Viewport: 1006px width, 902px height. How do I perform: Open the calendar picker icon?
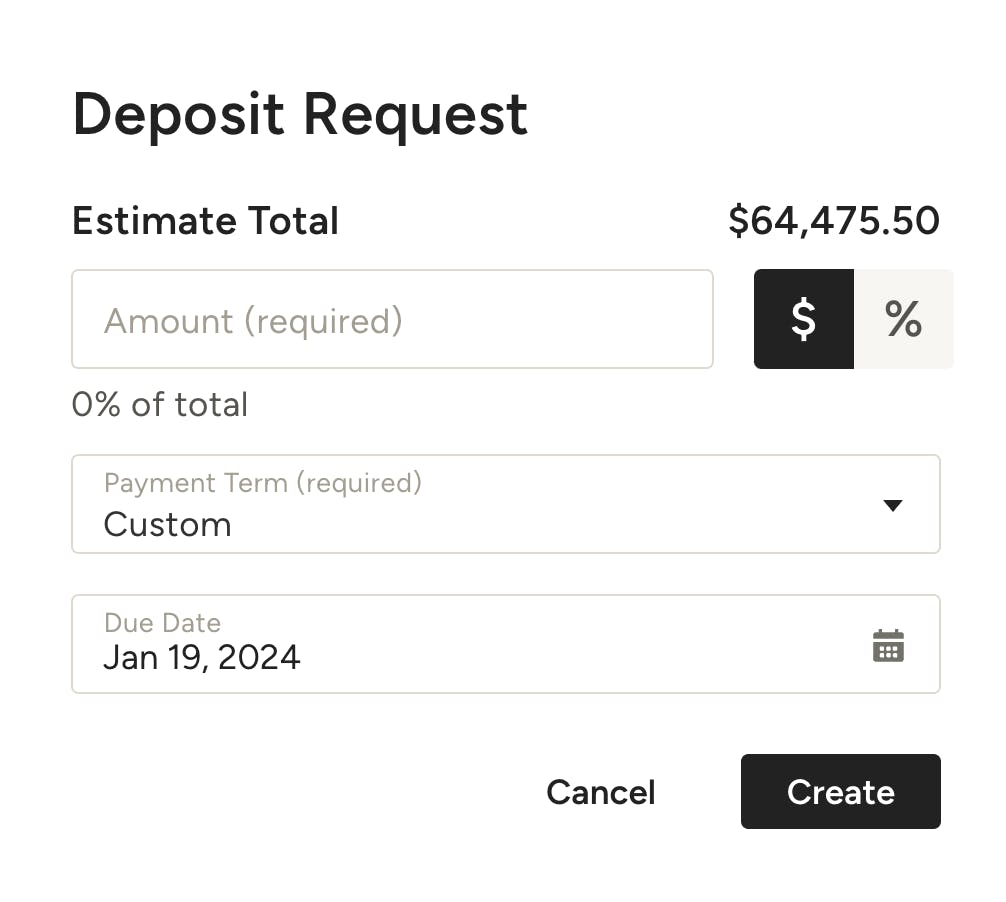pos(888,645)
